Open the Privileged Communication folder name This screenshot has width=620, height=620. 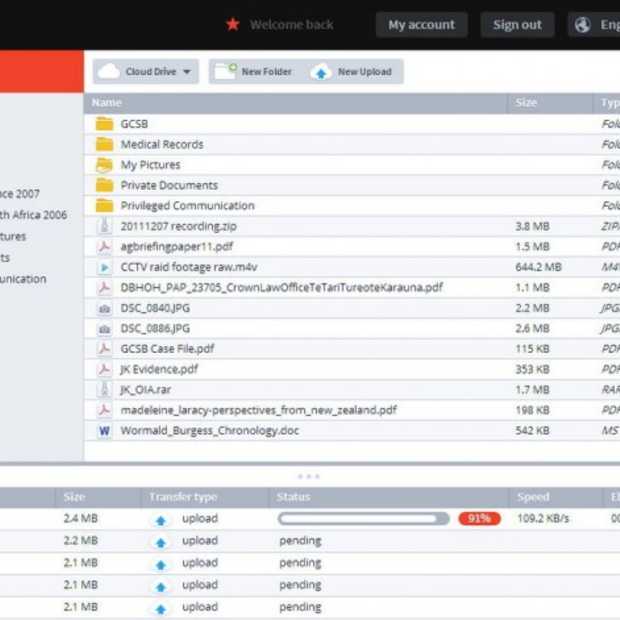coord(187,206)
